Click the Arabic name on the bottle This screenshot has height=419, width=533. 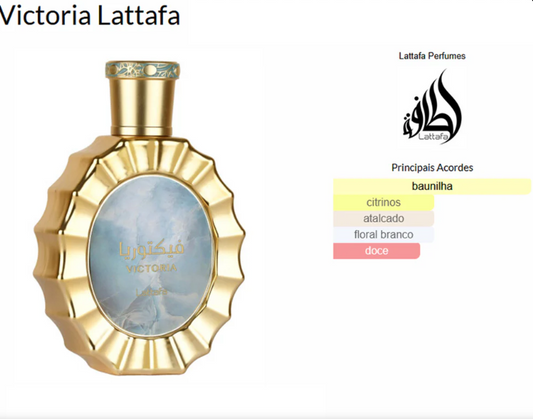pyautogui.click(x=152, y=249)
